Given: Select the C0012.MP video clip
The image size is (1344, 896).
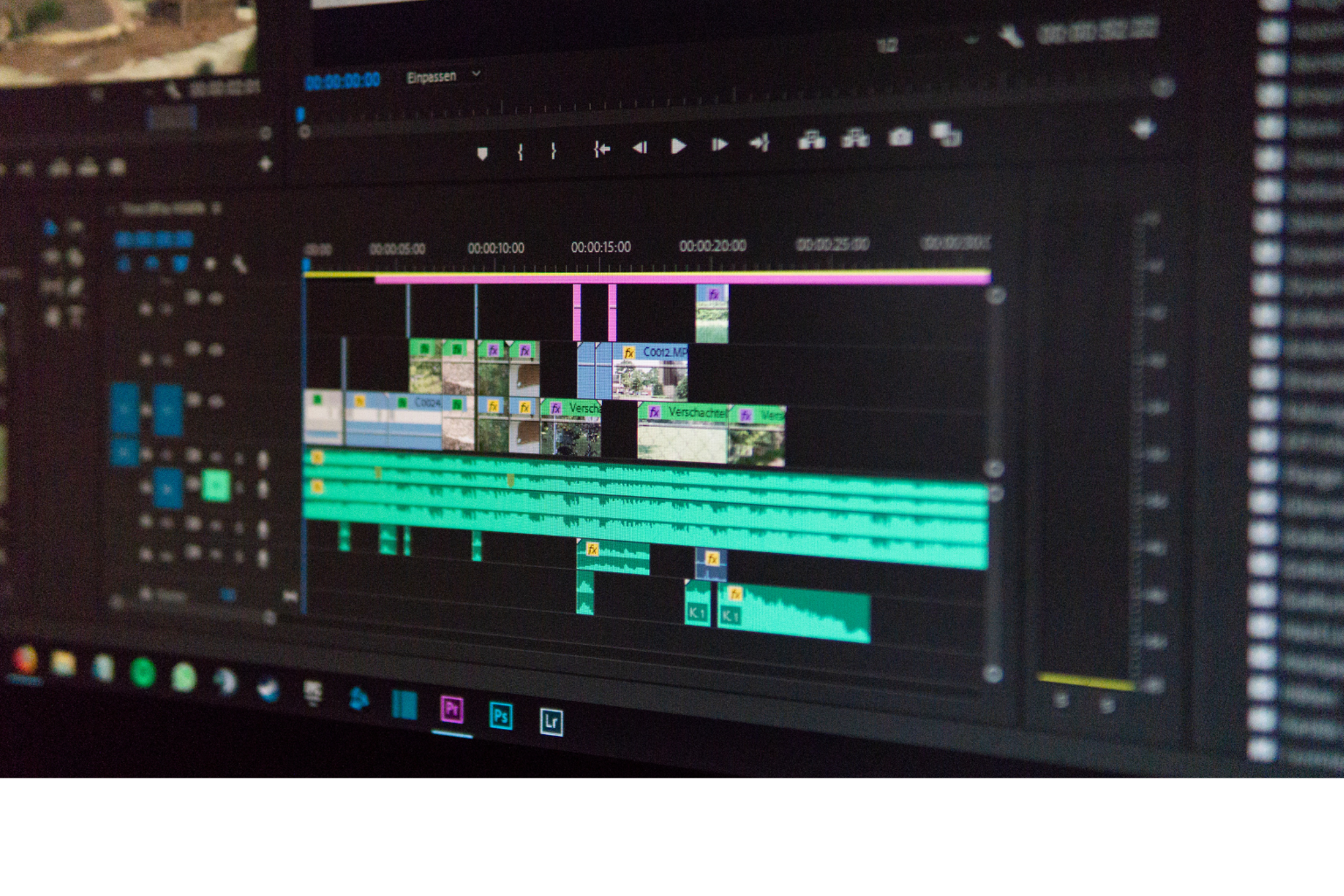Looking at the screenshot, I should 650,371.
